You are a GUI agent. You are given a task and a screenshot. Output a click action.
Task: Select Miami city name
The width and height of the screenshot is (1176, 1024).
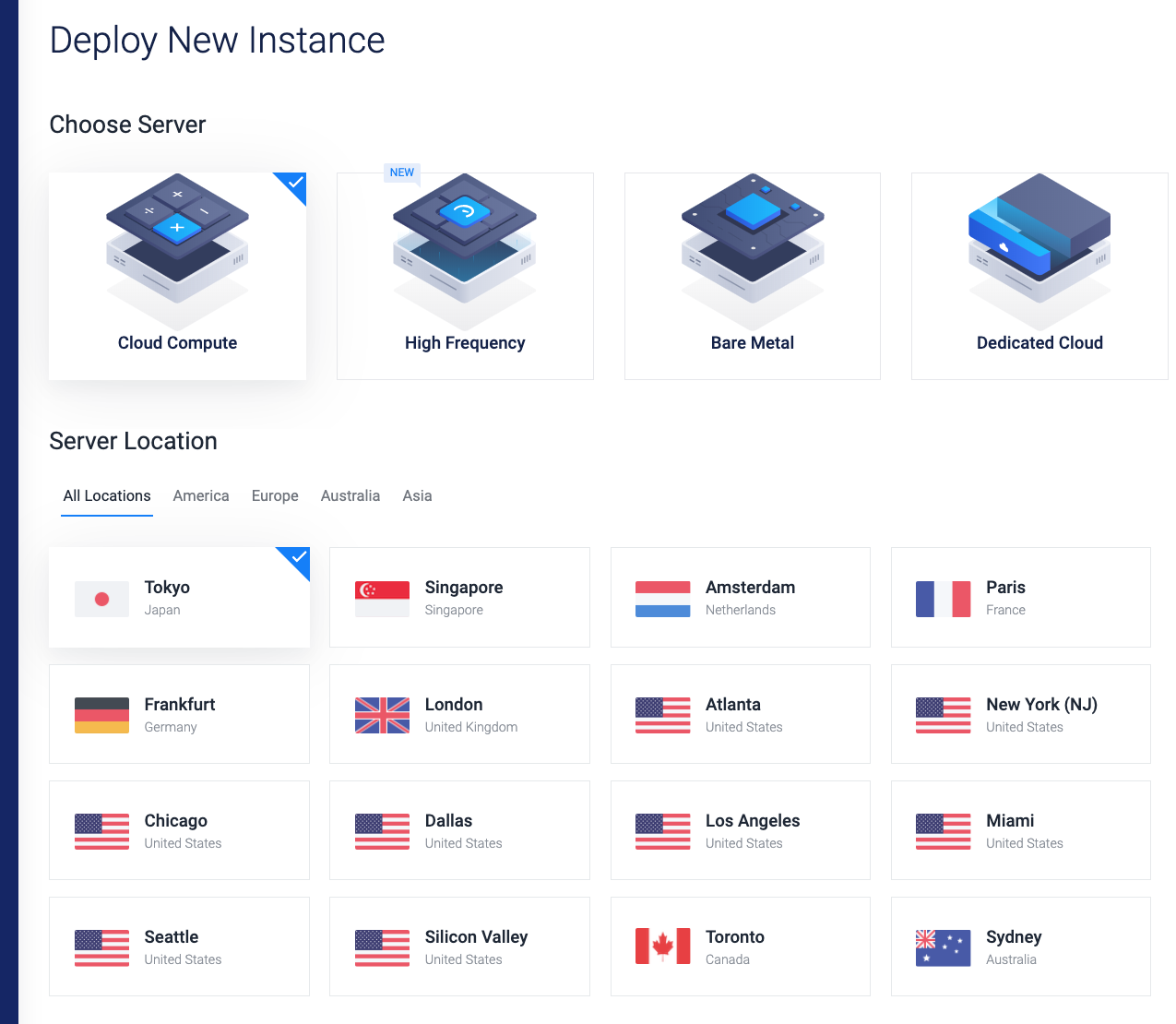click(1010, 821)
